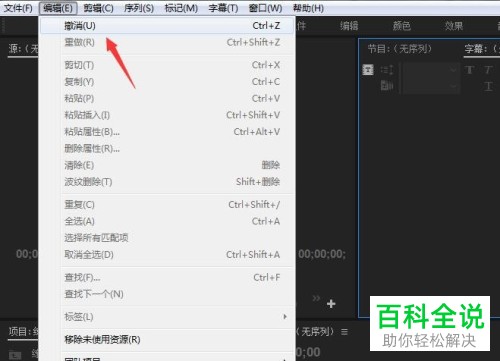500x361 pixels.
Task: Click the caption layout icon below list icon
Action: [x=387, y=86]
